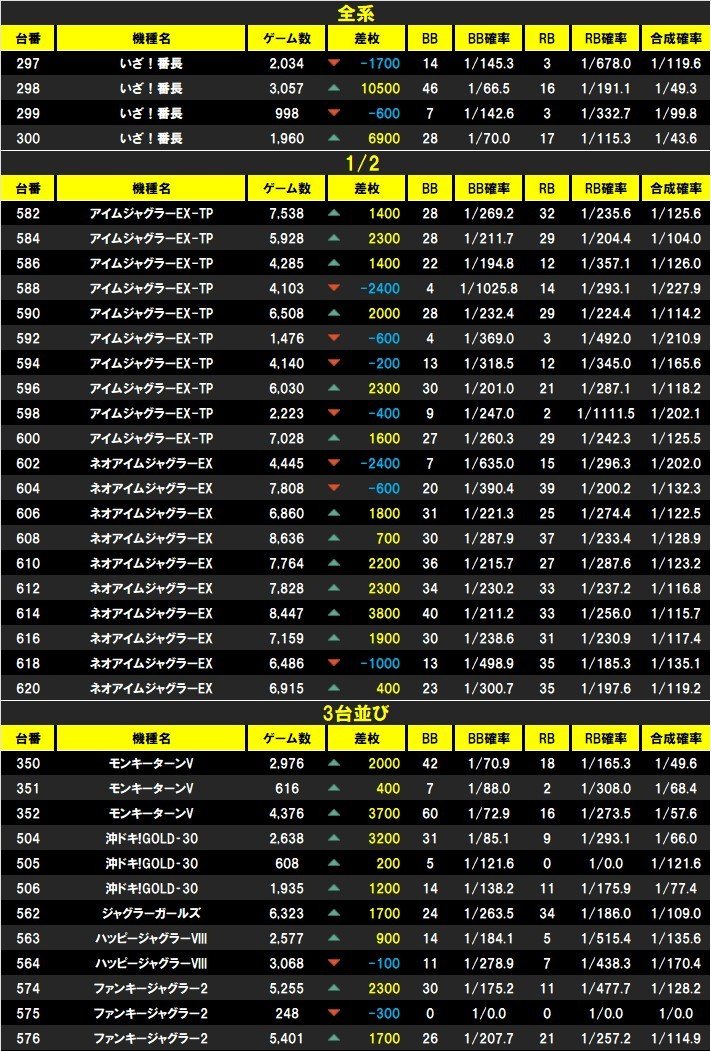Image resolution: width=711 pixels, height=1051 pixels.
Task: Click the 全系 section title
Action: [x=356, y=13]
